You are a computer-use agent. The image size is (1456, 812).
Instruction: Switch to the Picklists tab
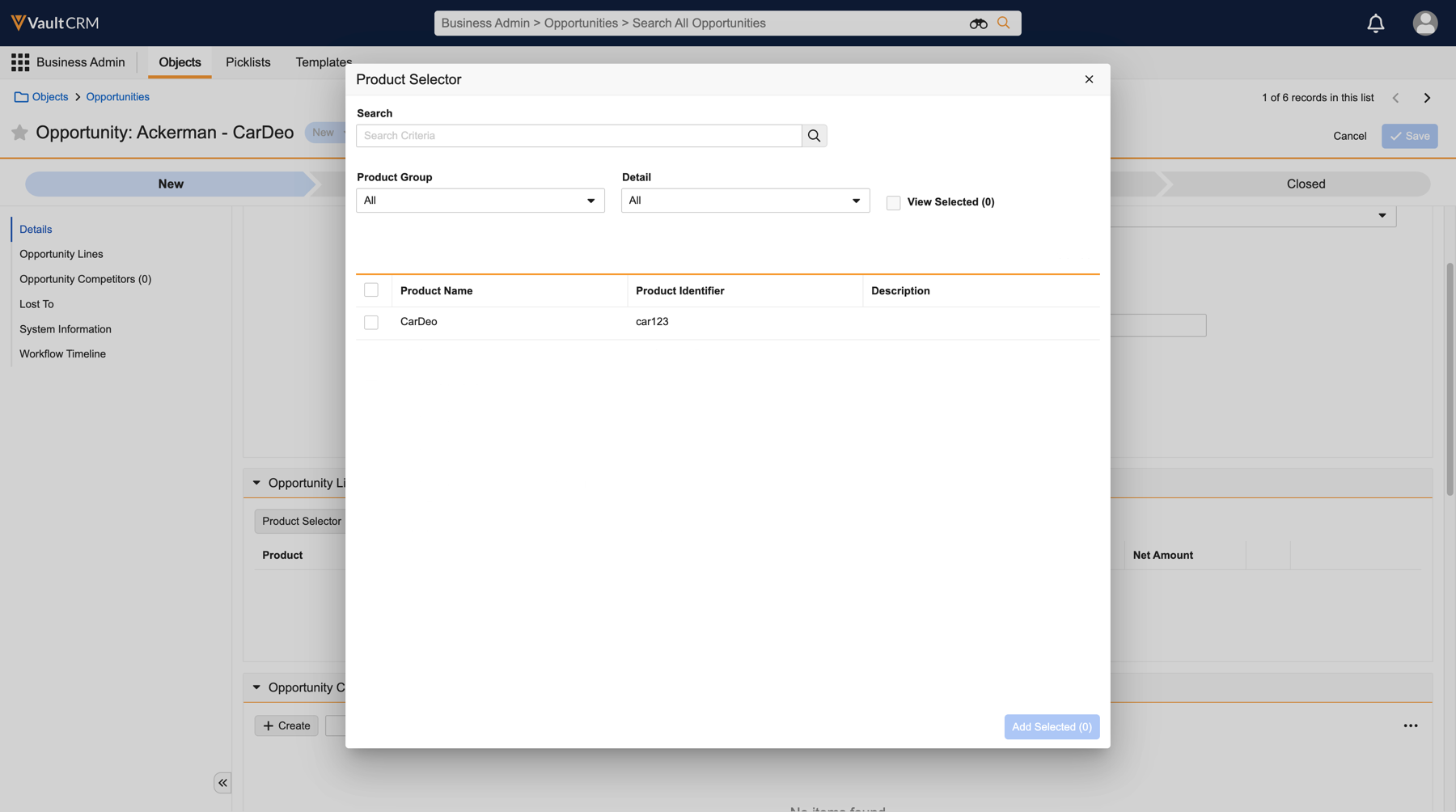248,62
